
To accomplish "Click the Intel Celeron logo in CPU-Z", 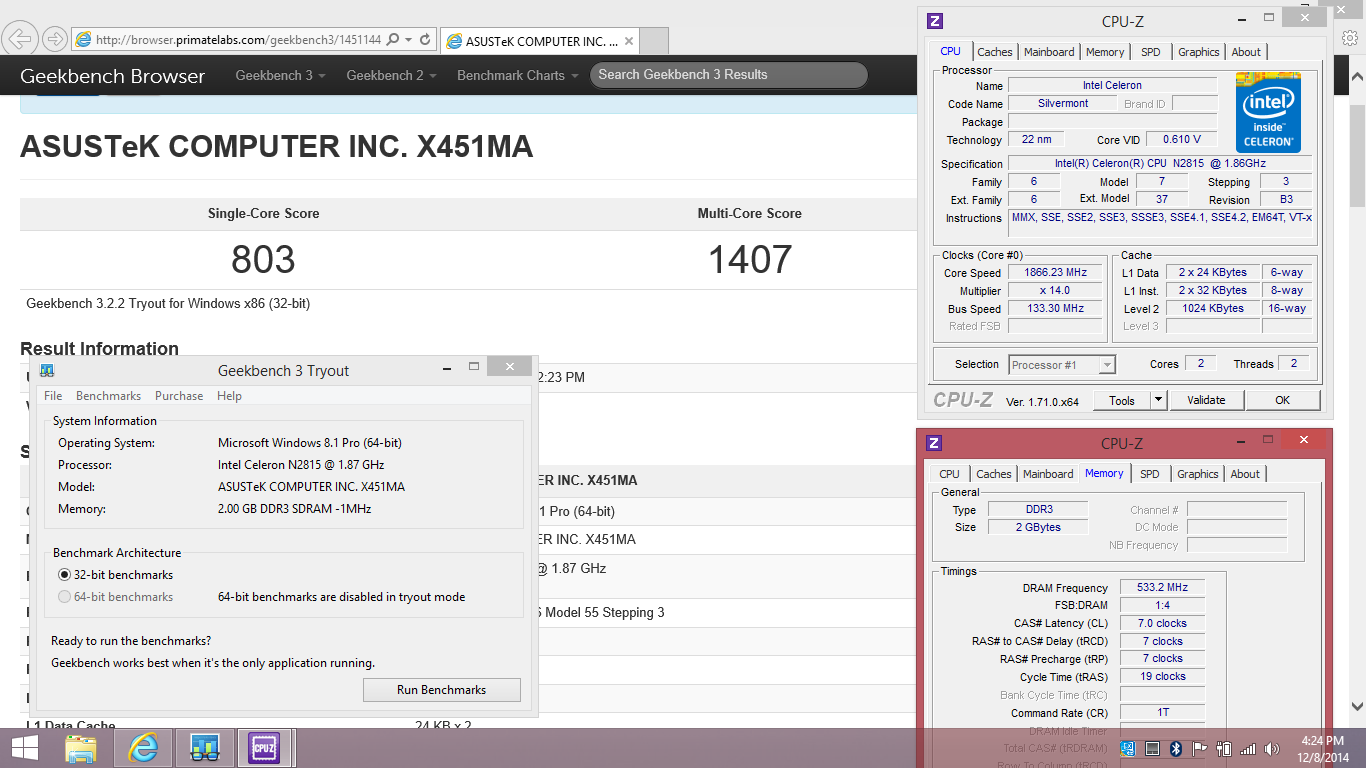I will pos(1268,111).
